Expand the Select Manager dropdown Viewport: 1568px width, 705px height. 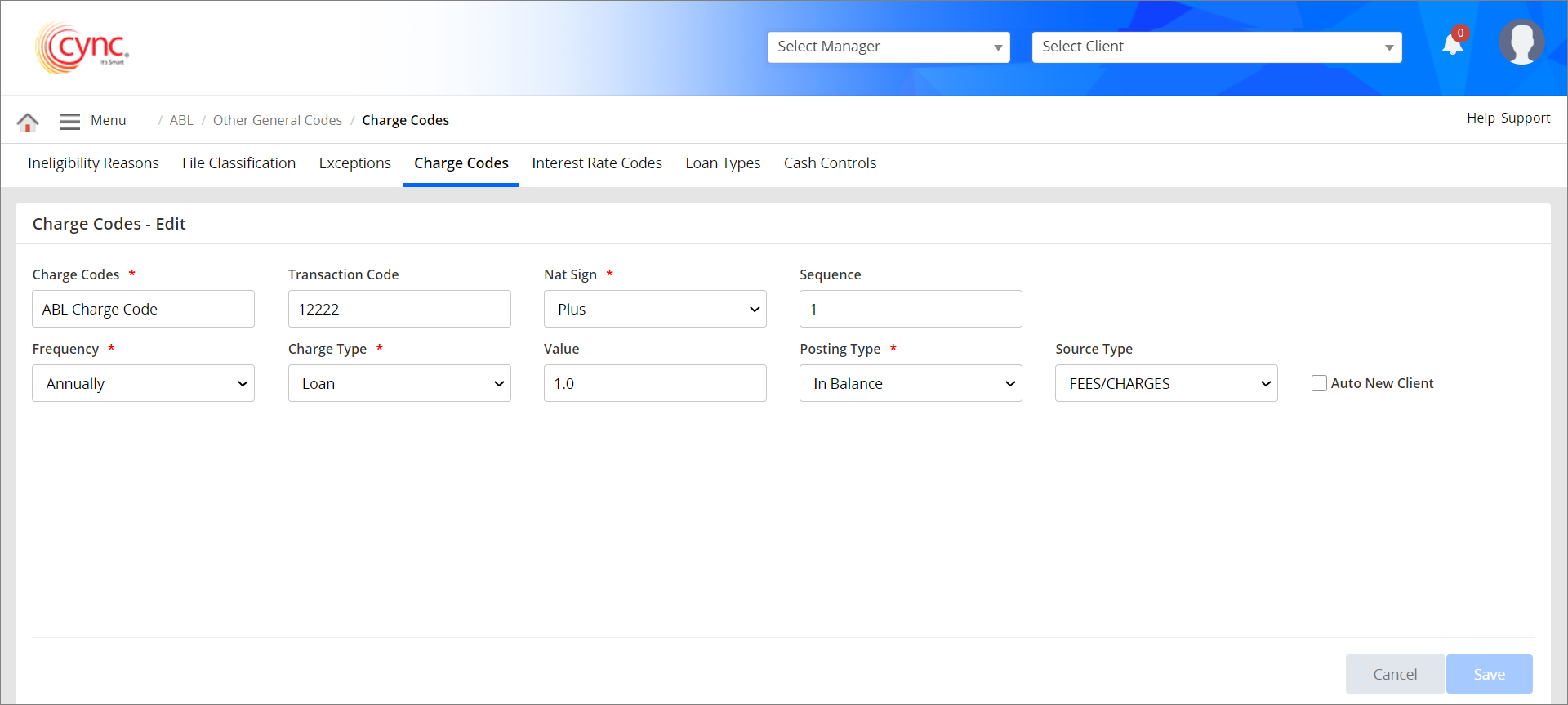(x=888, y=47)
